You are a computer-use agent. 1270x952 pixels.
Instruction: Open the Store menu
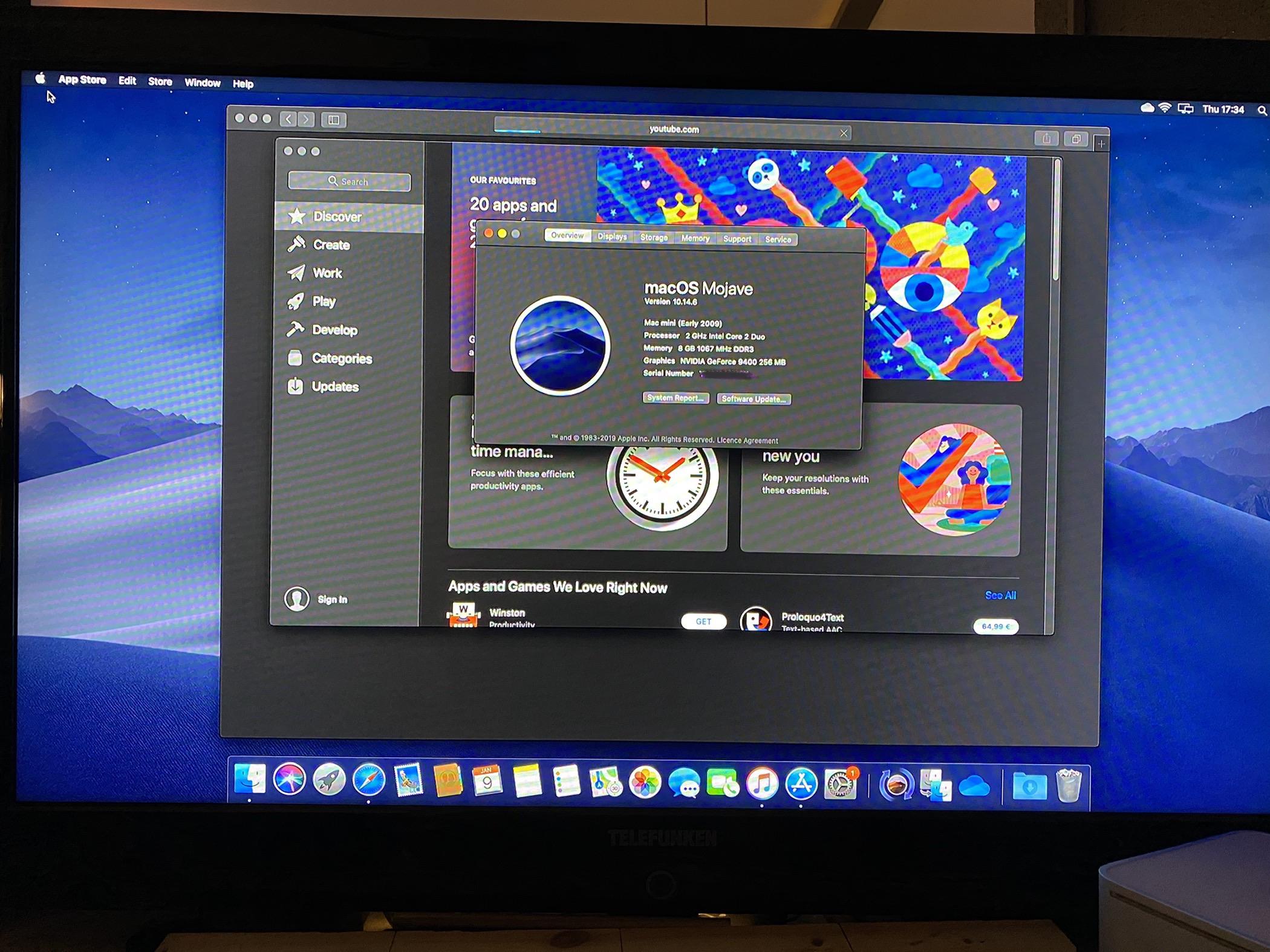point(160,82)
